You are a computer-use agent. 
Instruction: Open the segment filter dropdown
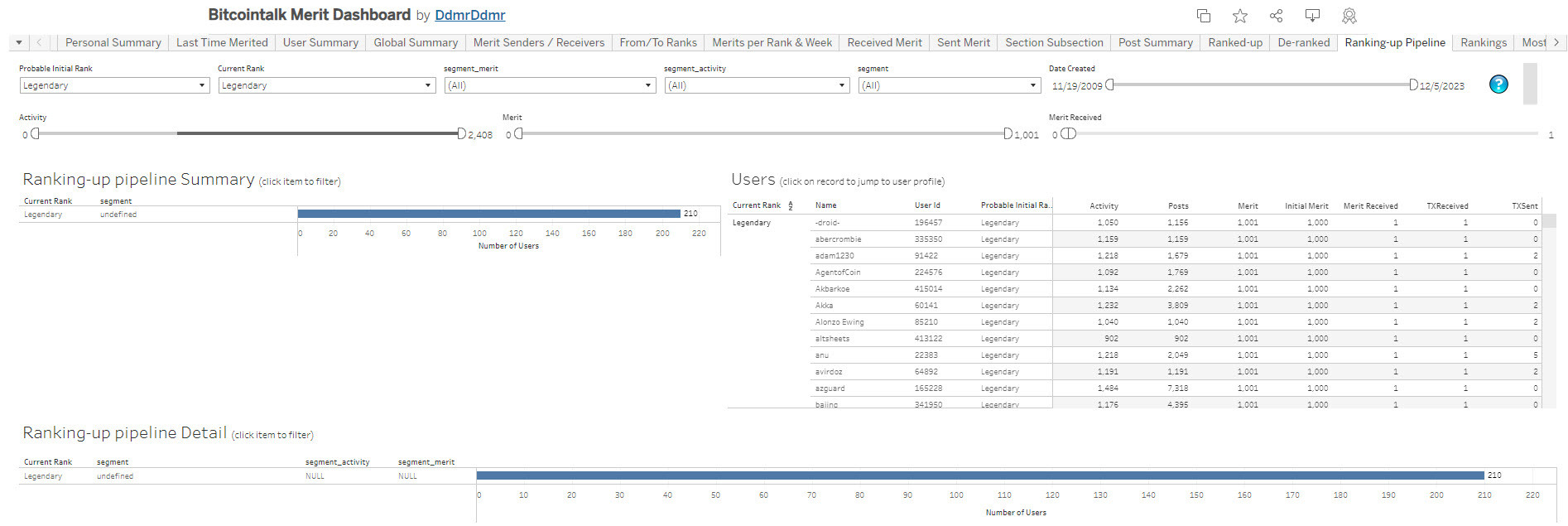949,85
